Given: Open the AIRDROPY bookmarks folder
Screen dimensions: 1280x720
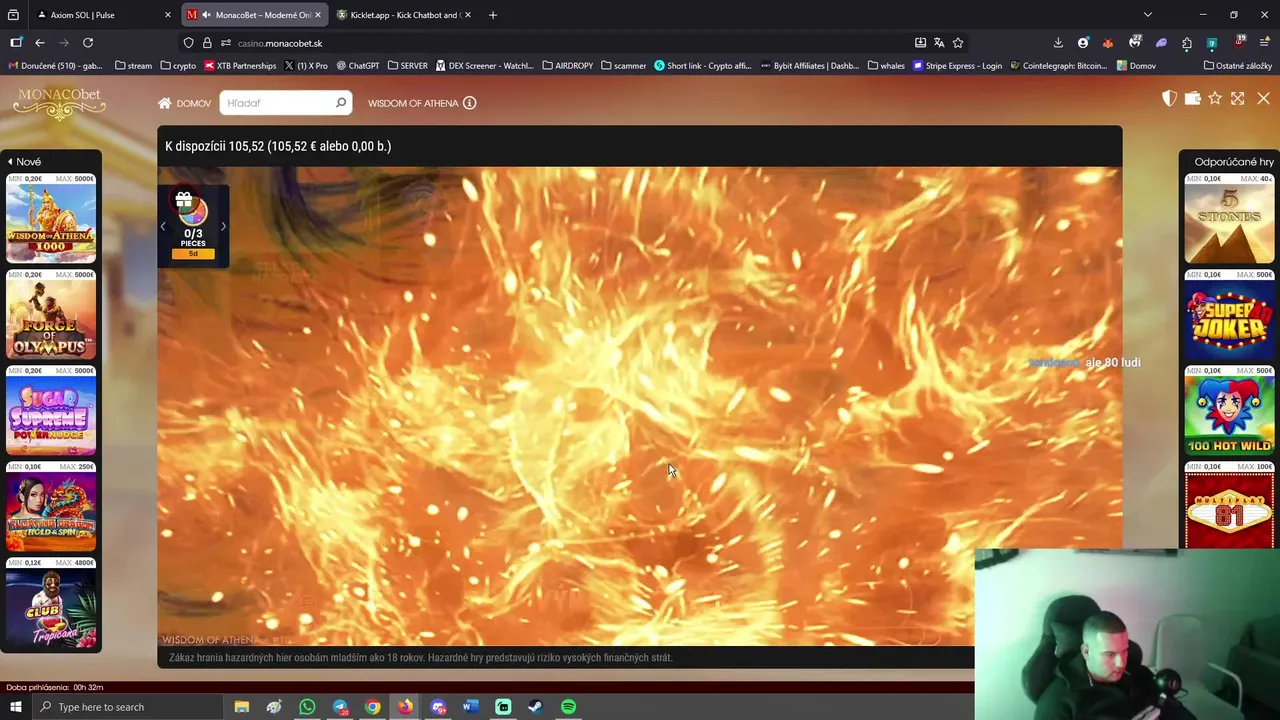Looking at the screenshot, I should [568, 66].
